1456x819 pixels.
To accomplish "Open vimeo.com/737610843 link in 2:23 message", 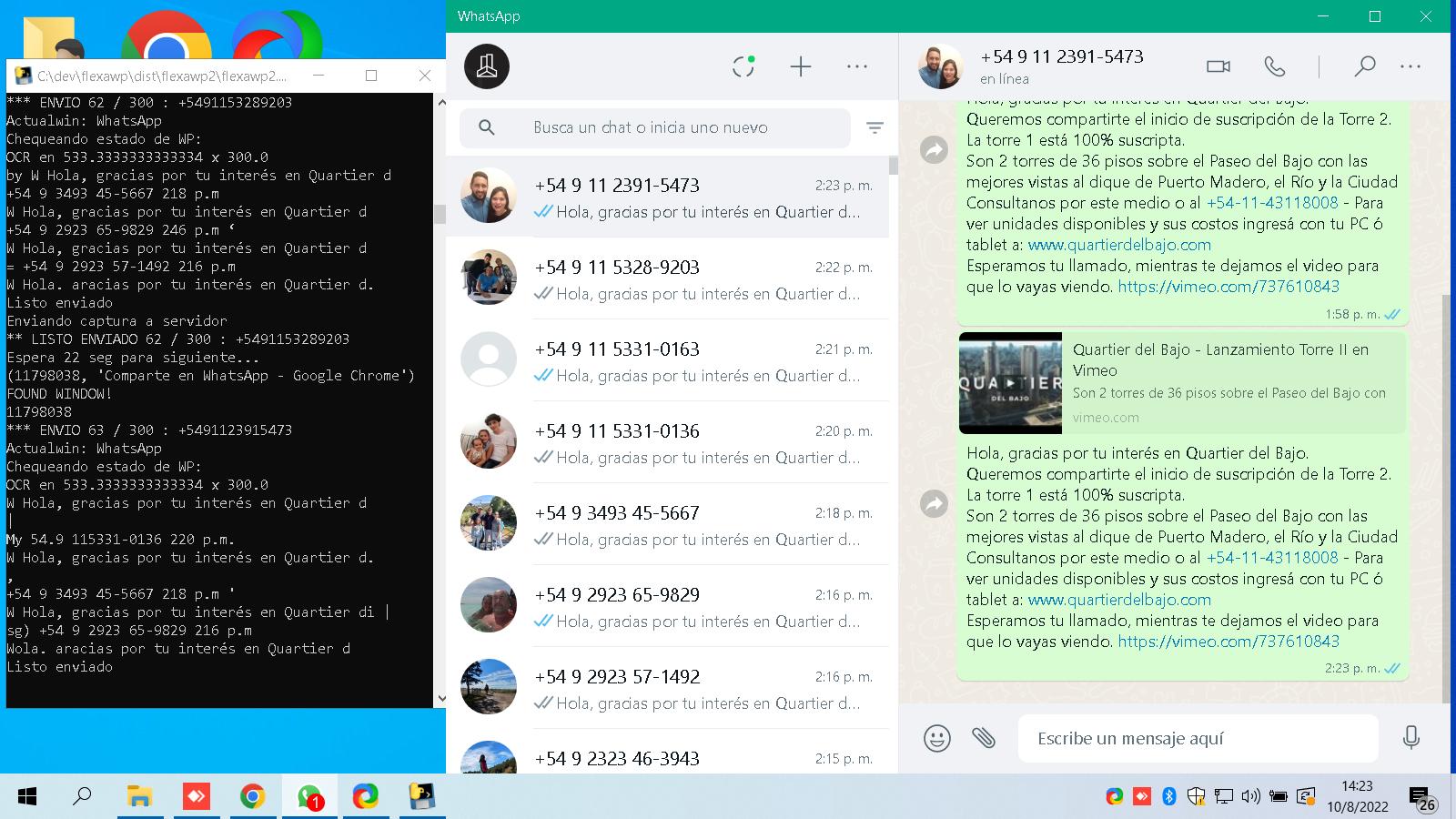I will pyautogui.click(x=1228, y=642).
